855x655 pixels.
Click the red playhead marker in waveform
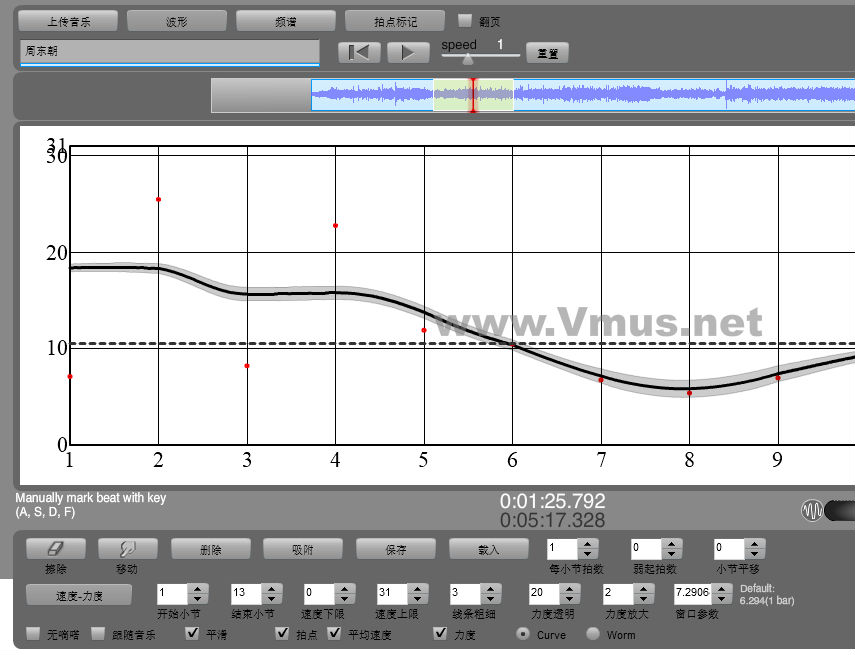pos(473,96)
